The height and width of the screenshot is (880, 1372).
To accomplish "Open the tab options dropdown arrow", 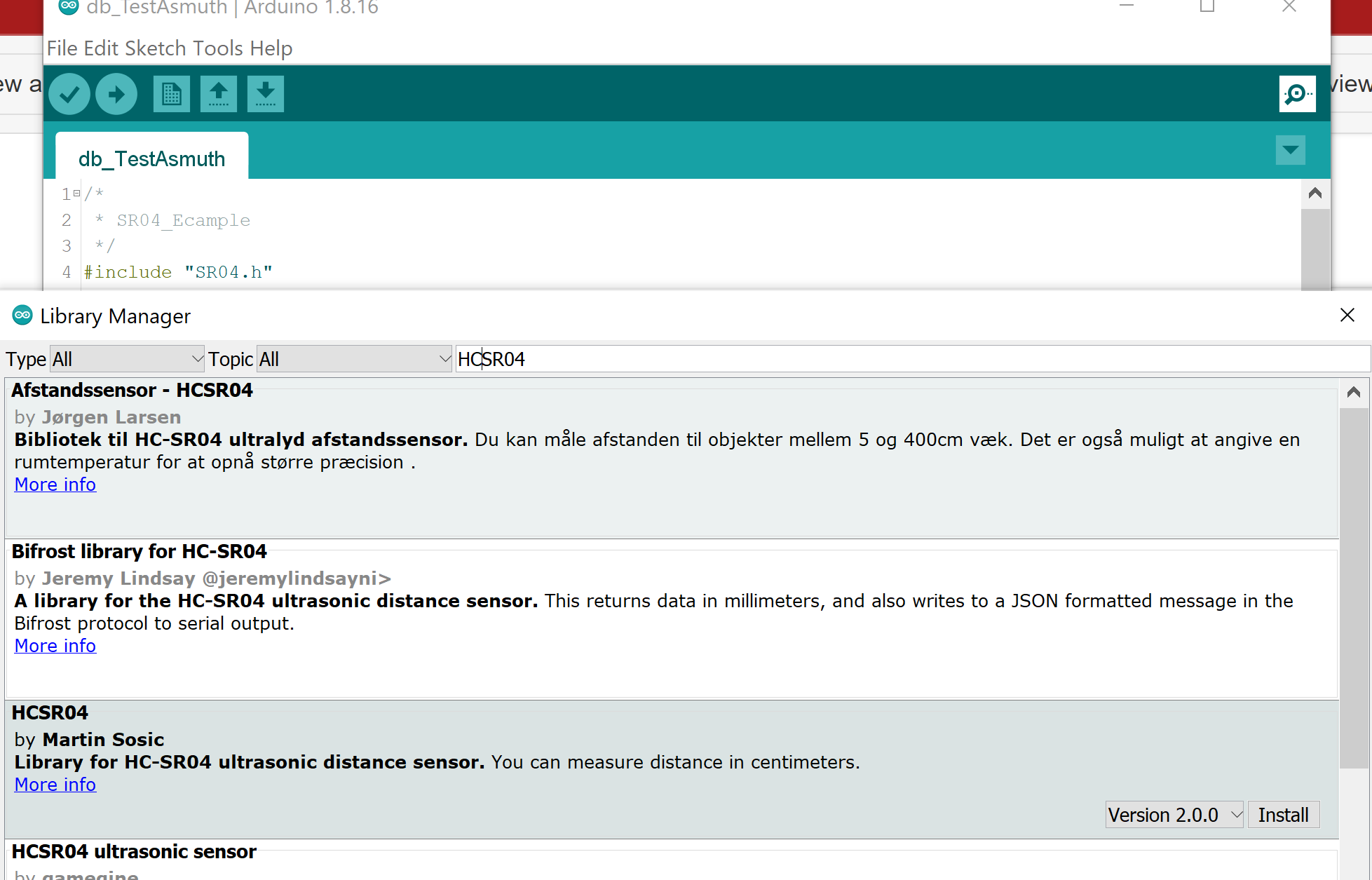I will [x=1290, y=150].
